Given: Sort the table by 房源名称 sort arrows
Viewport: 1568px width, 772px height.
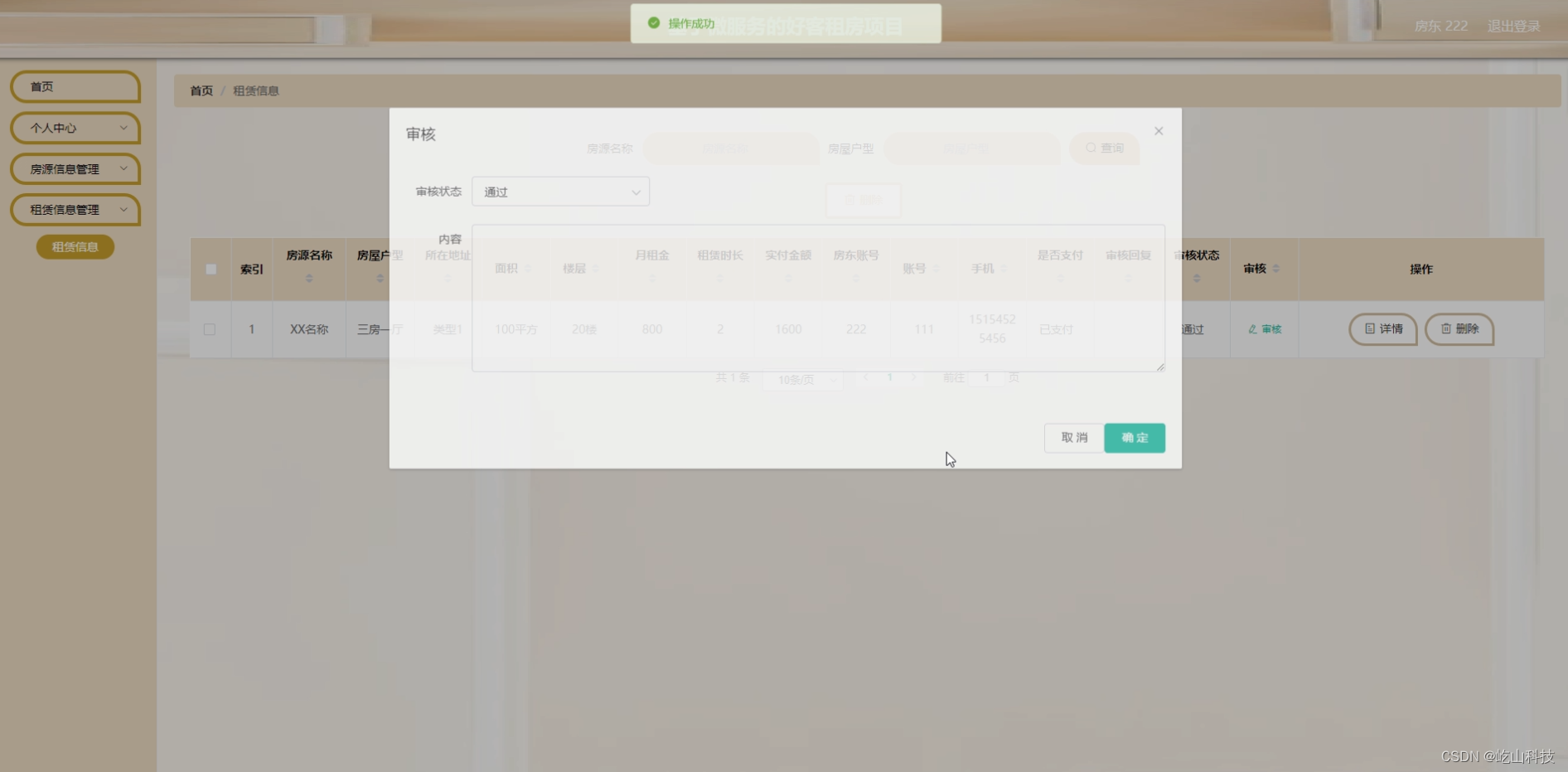Looking at the screenshot, I should point(308,279).
